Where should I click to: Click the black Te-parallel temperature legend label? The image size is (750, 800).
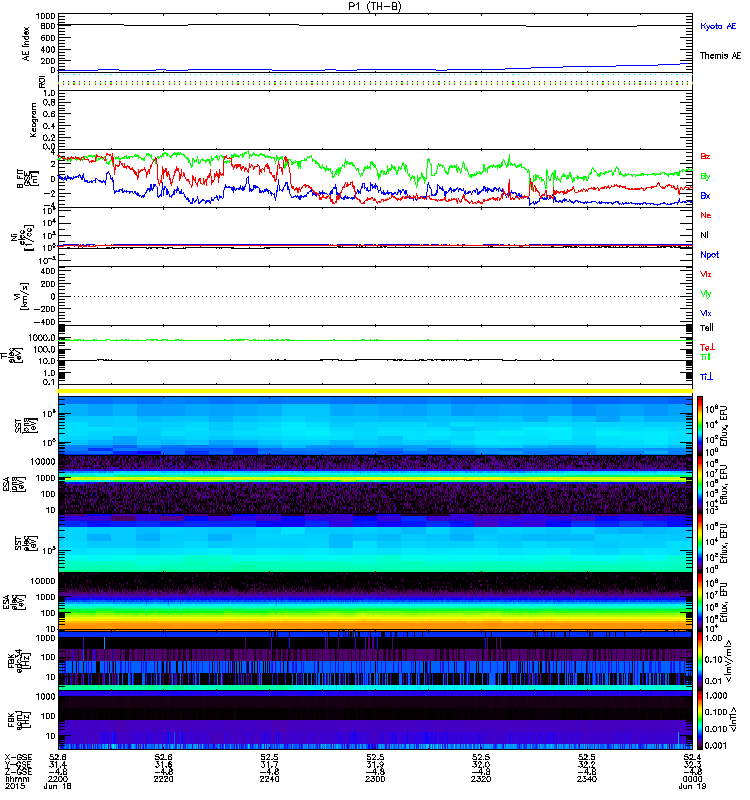tap(707, 327)
